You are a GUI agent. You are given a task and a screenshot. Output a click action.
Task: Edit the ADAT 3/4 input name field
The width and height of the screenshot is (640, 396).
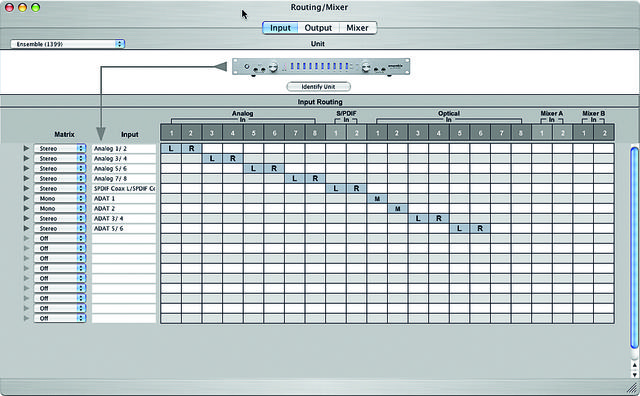[124, 218]
